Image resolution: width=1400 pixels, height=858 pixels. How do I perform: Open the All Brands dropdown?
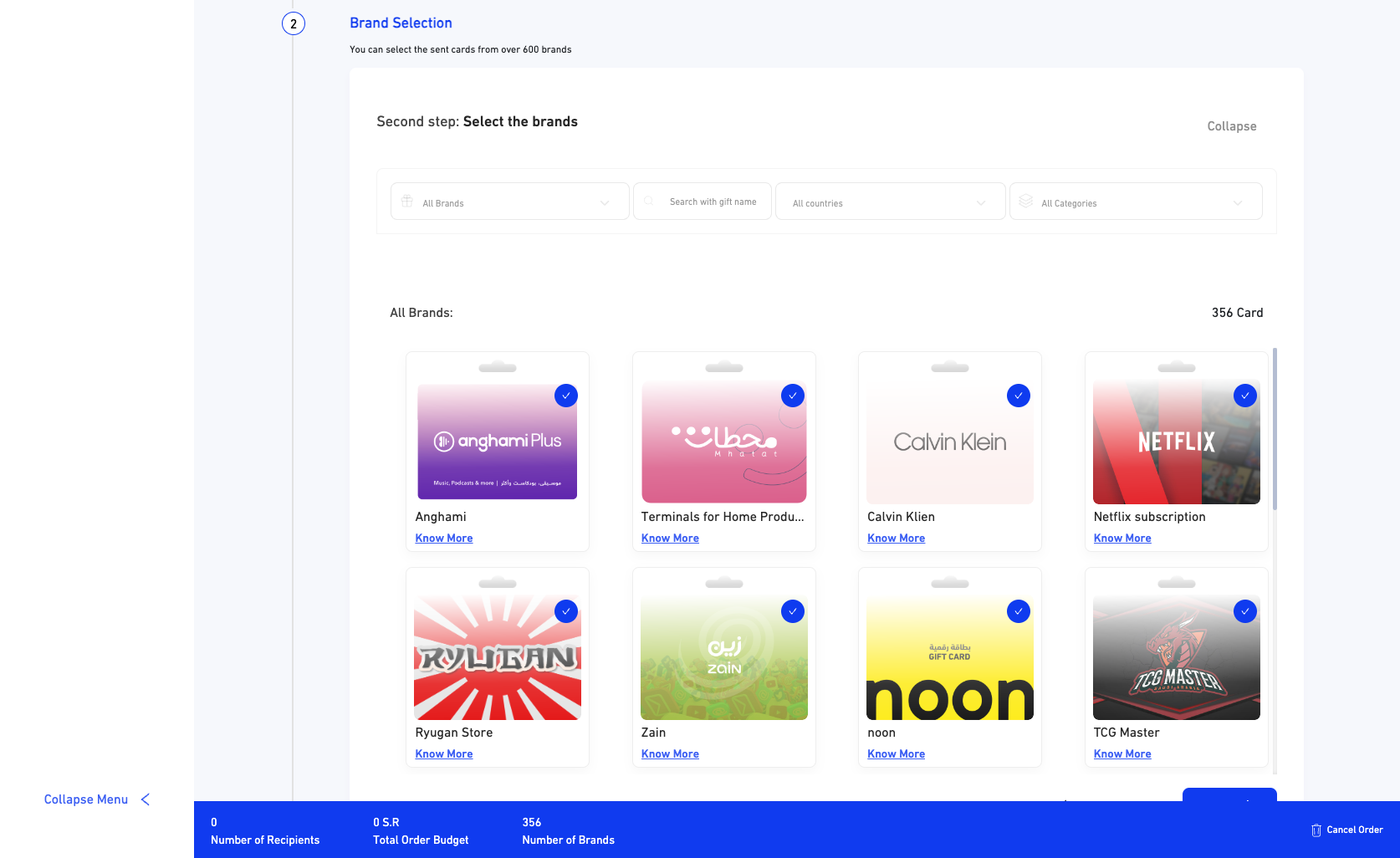[510, 202]
